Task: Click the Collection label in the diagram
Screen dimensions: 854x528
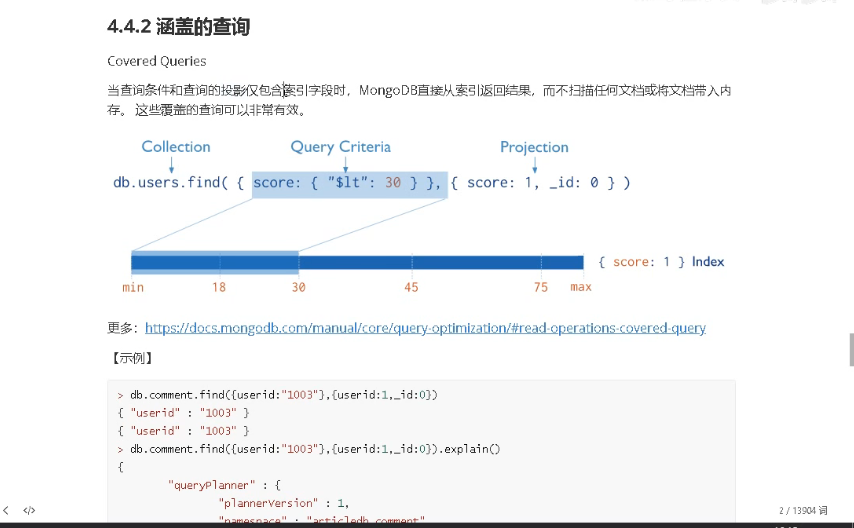Action: (176, 147)
